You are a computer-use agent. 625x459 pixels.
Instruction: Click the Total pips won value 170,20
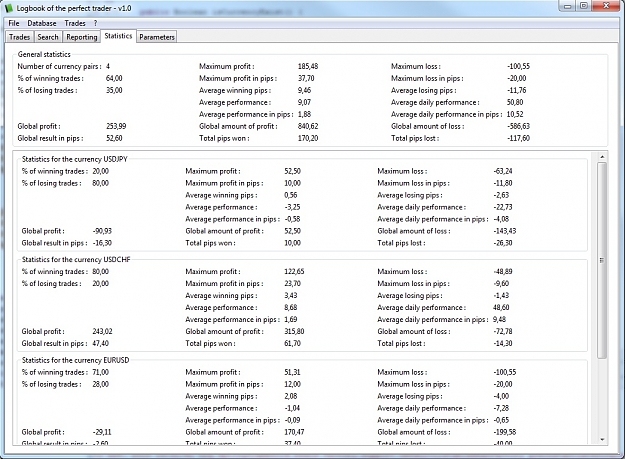pyautogui.click(x=308, y=138)
